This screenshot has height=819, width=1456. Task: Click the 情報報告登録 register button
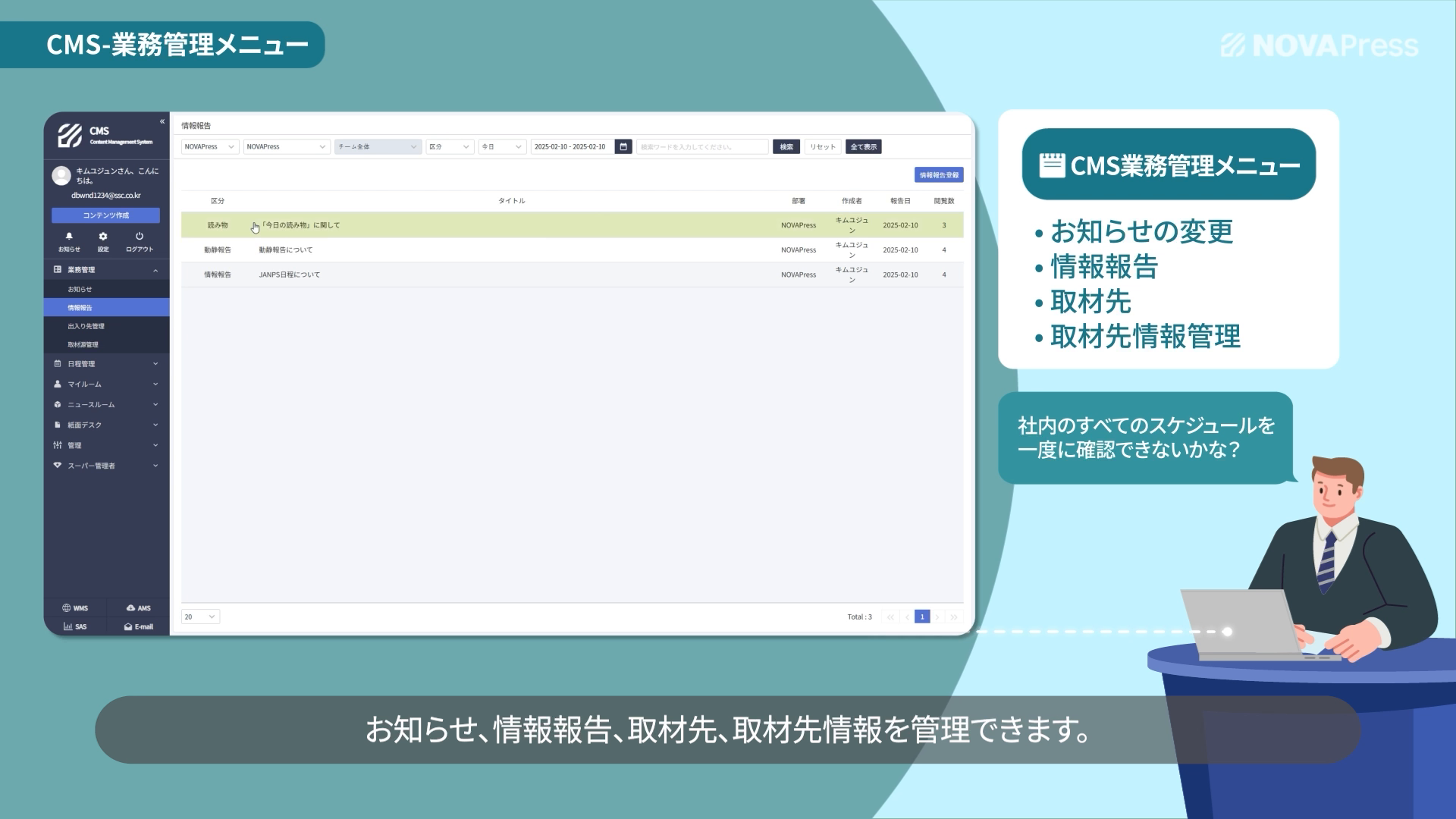point(939,175)
